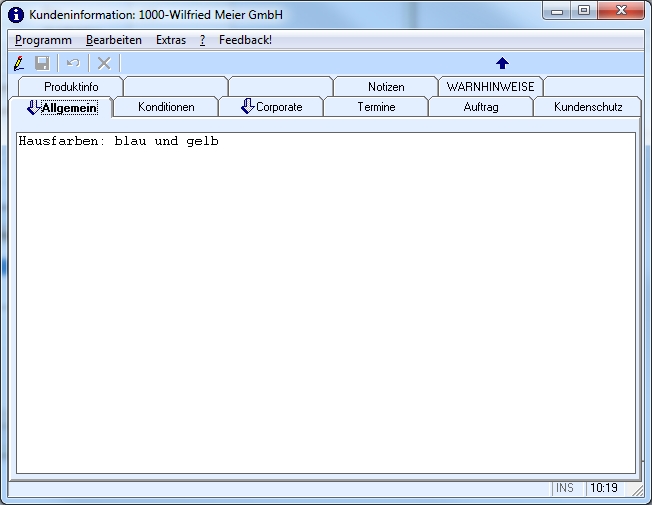Open the Programm menu
The width and height of the screenshot is (652, 505).
pos(43,40)
